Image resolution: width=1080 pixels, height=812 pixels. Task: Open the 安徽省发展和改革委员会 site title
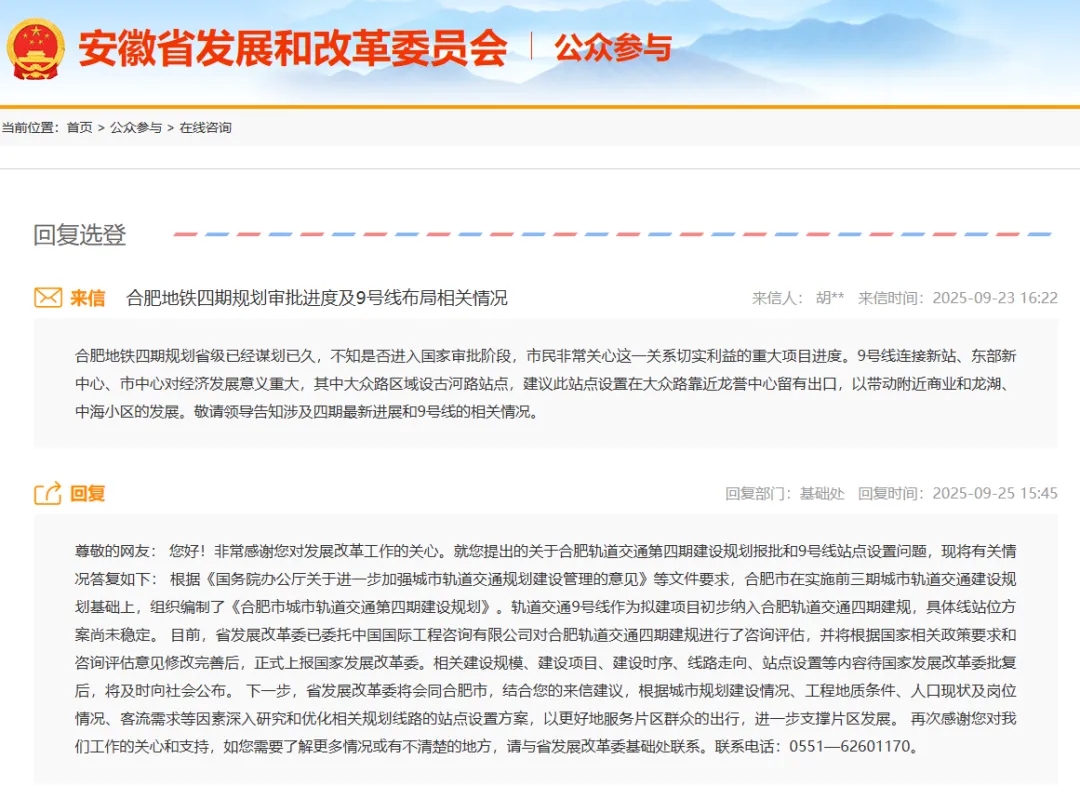coord(293,48)
